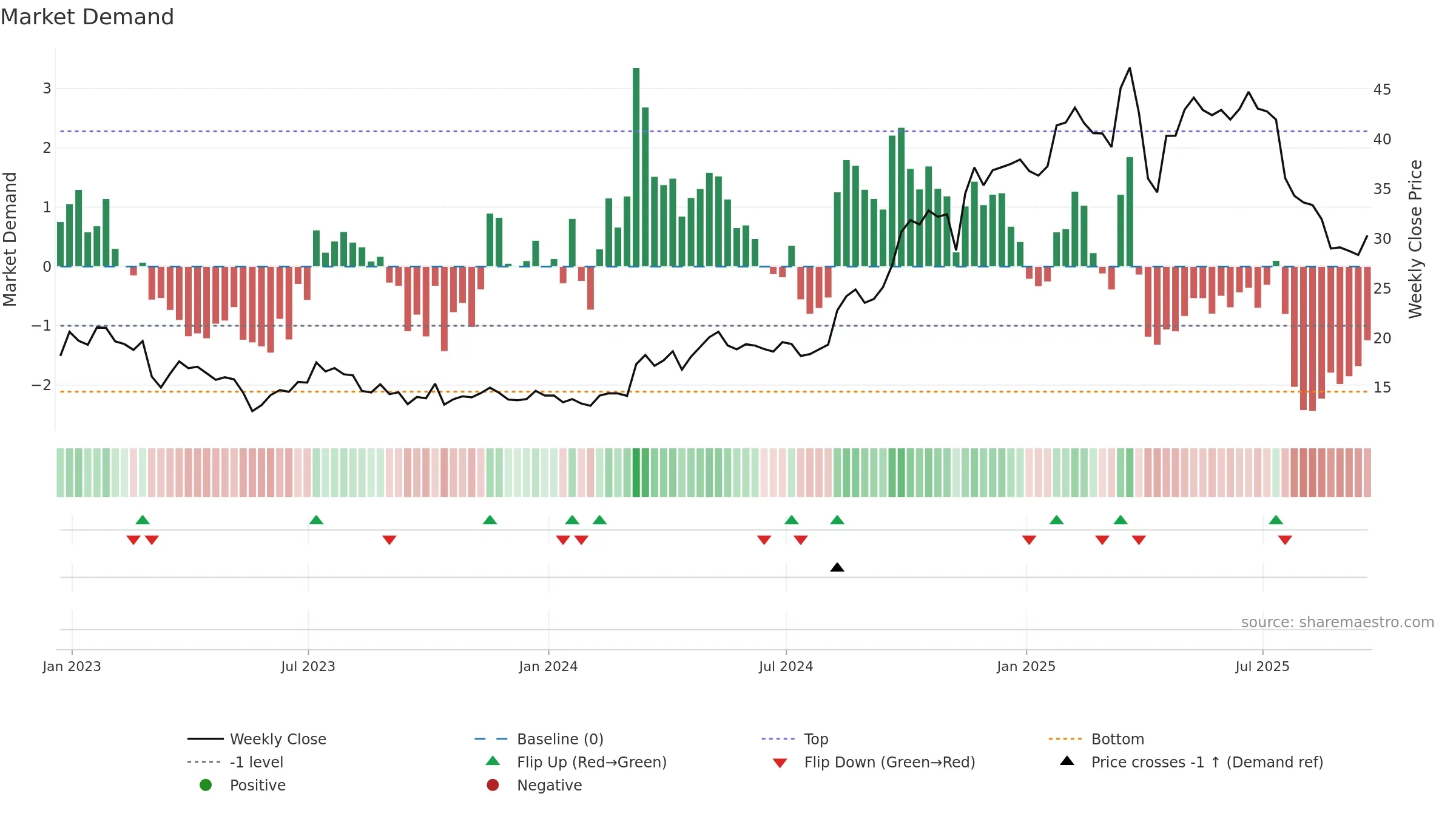Toggle the Bottom dotted-line legend entry
This screenshot has height=819, width=1456.
tap(1096, 739)
